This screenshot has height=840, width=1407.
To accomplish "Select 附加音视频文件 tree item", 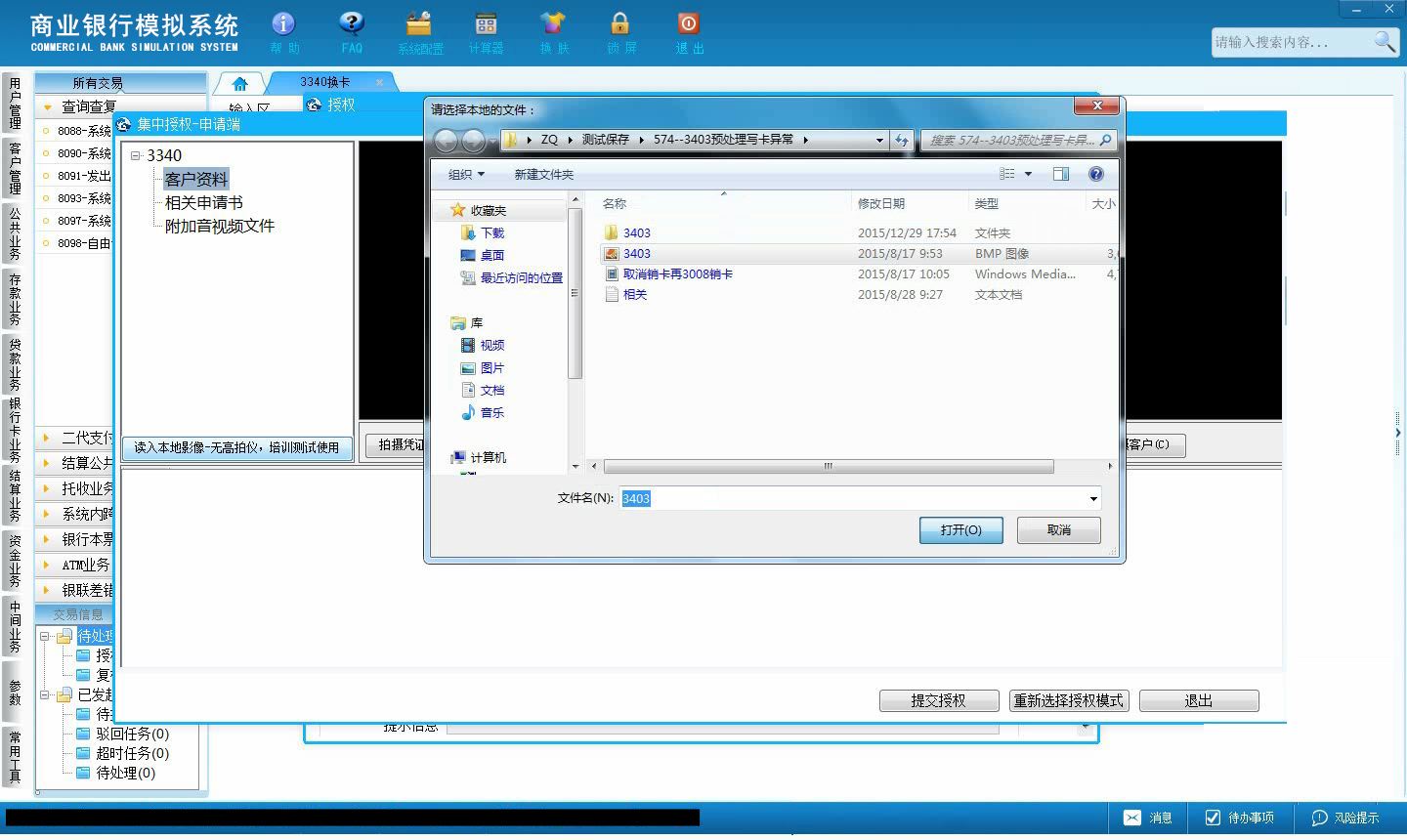I will pyautogui.click(x=220, y=226).
